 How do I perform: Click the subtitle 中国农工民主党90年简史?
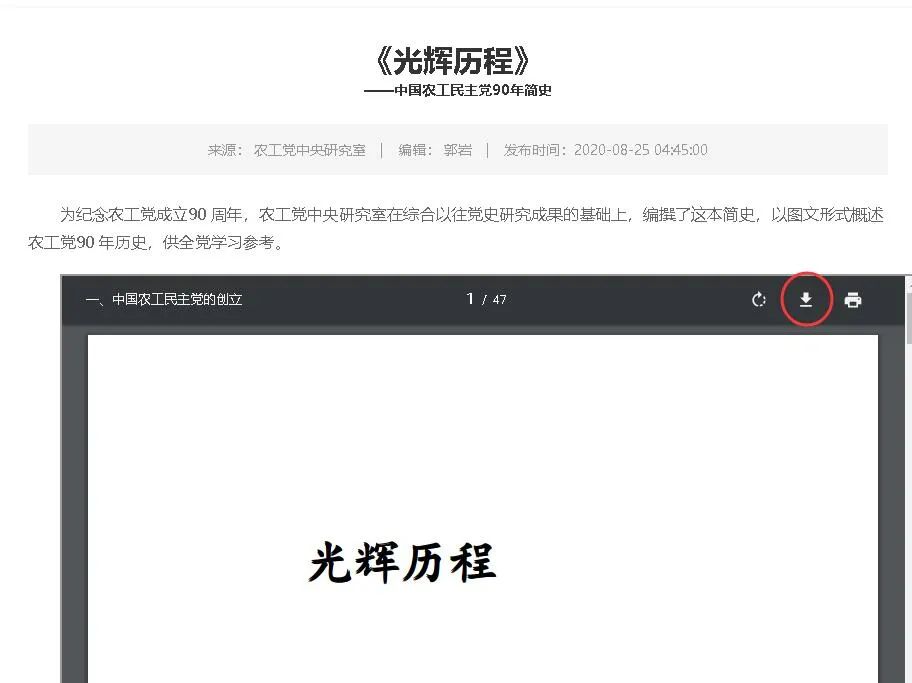click(x=472, y=90)
